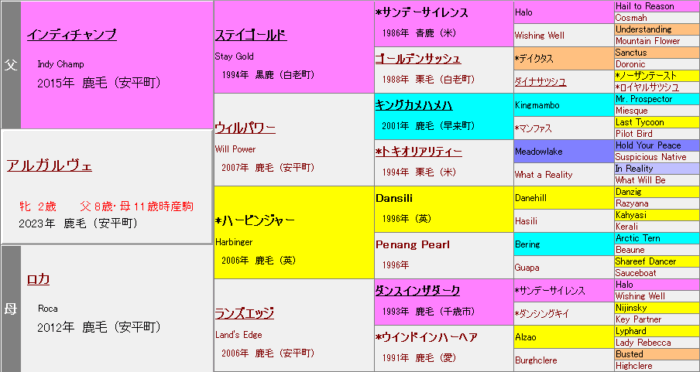Open the アルガルヴェ horse link
Image resolution: width=700 pixels, height=372 pixels.
coord(49,166)
